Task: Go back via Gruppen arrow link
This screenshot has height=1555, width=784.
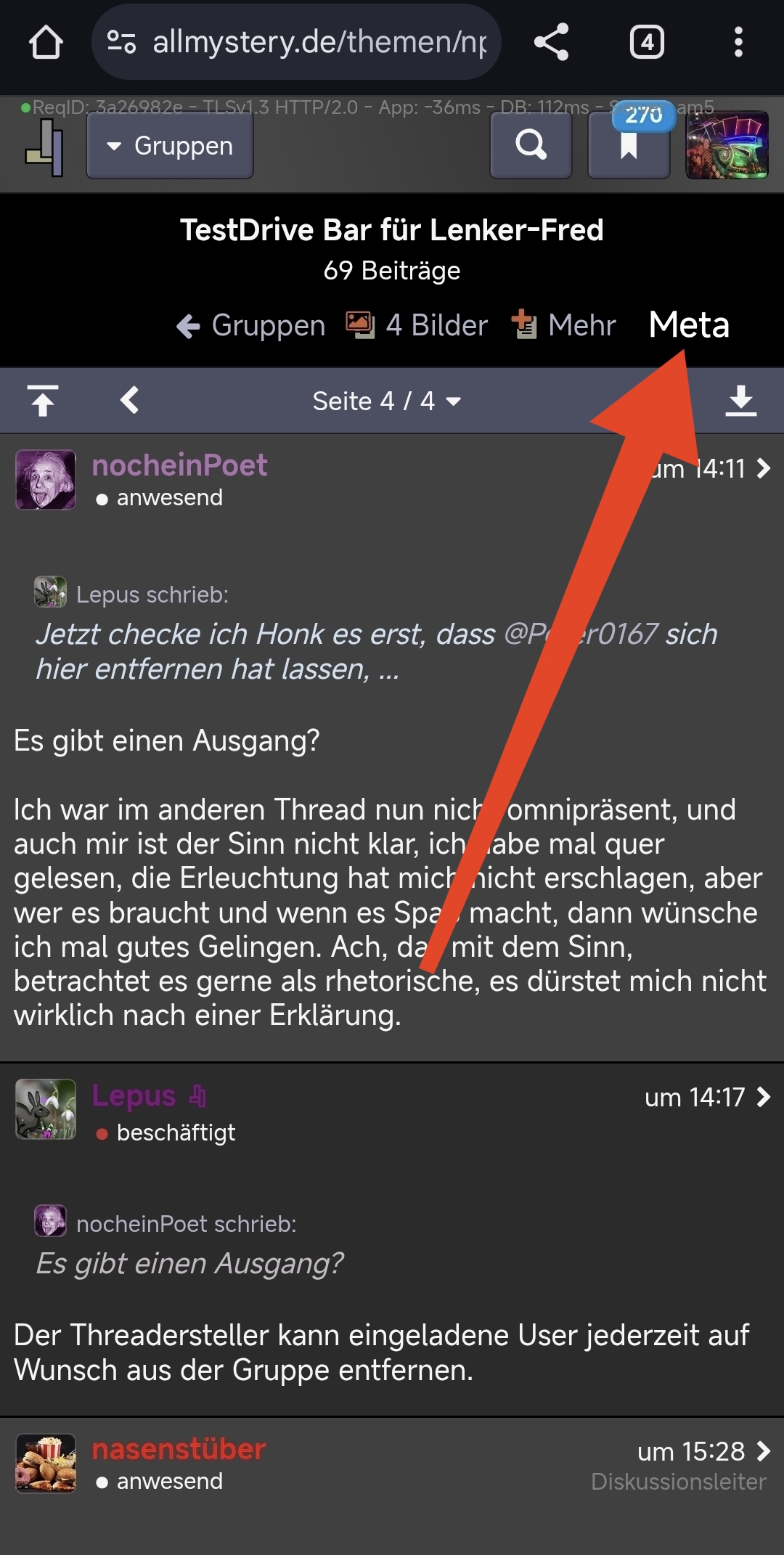Action: click(250, 326)
